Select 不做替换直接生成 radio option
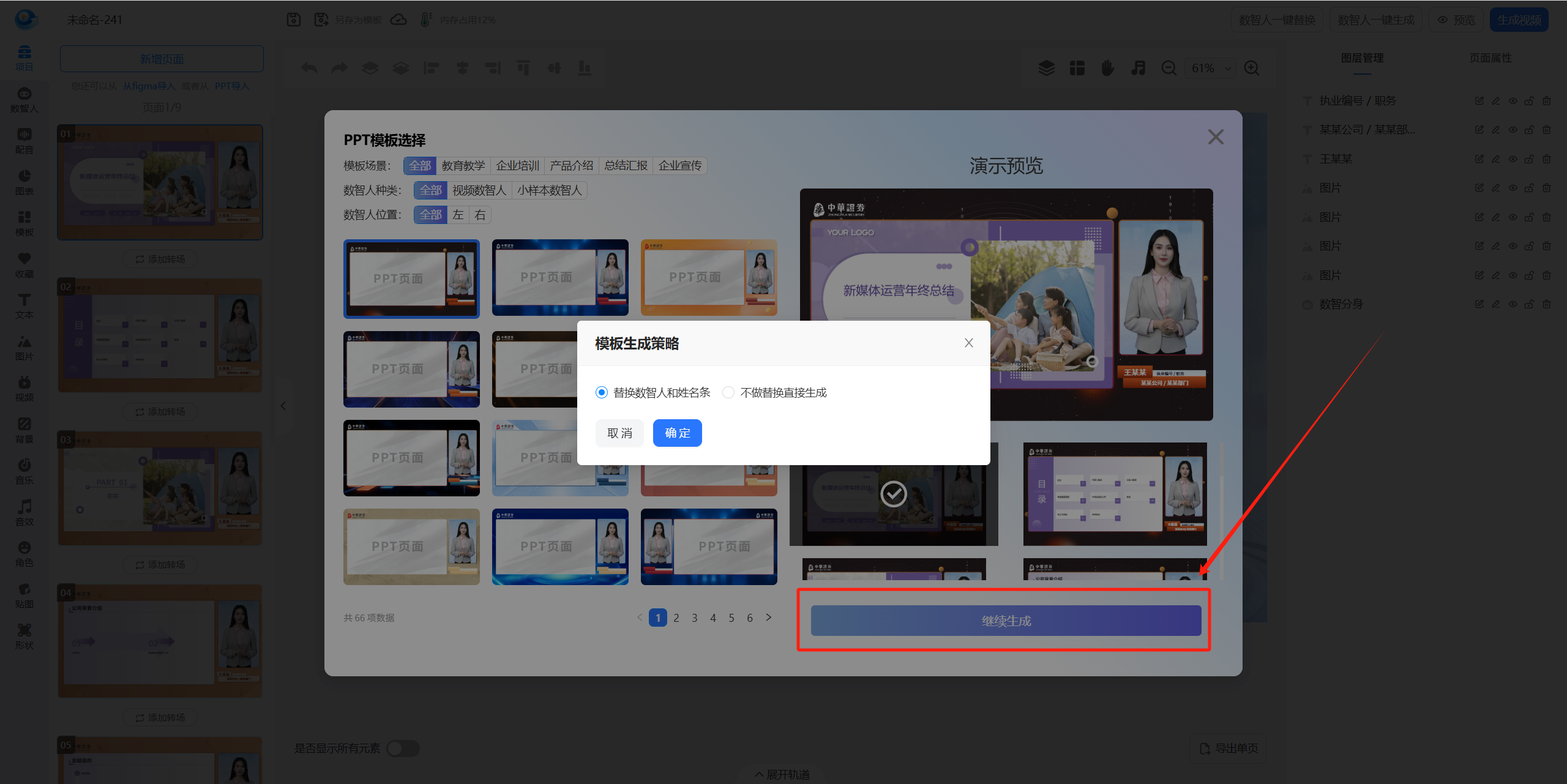Screen dimensions: 1567x784 pyautogui.click(x=728, y=392)
